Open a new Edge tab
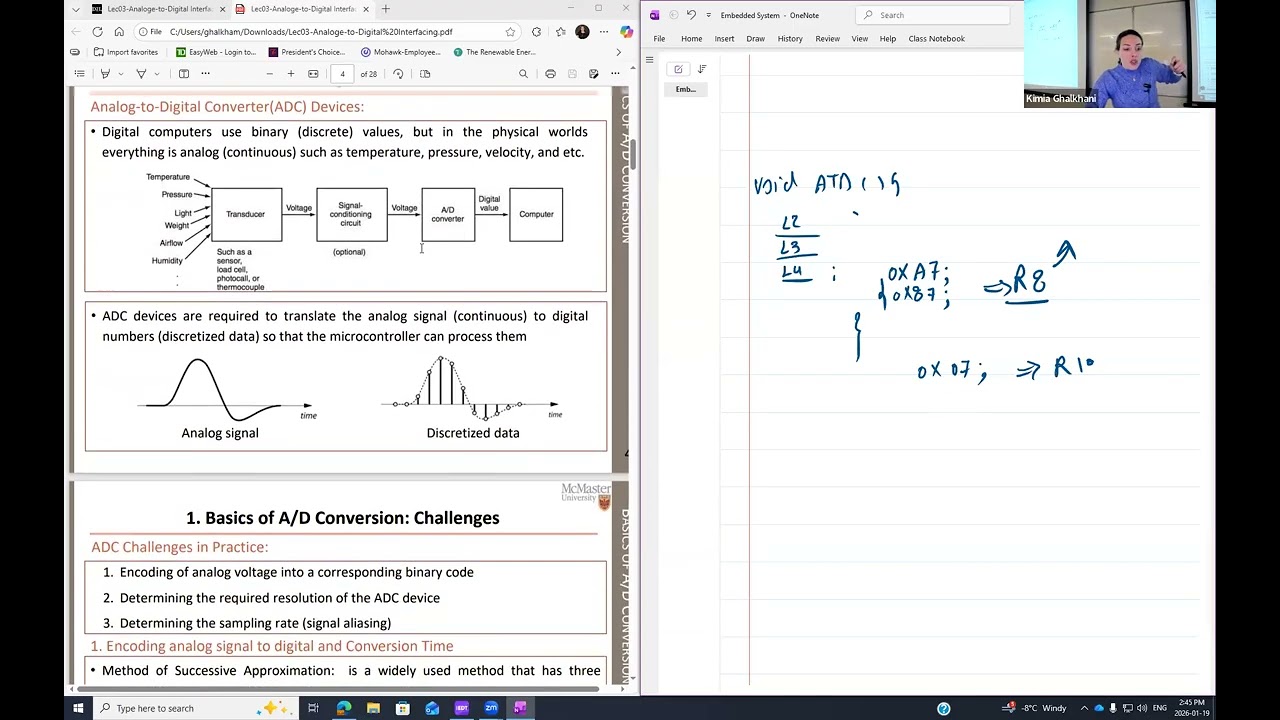 pyautogui.click(x=386, y=9)
